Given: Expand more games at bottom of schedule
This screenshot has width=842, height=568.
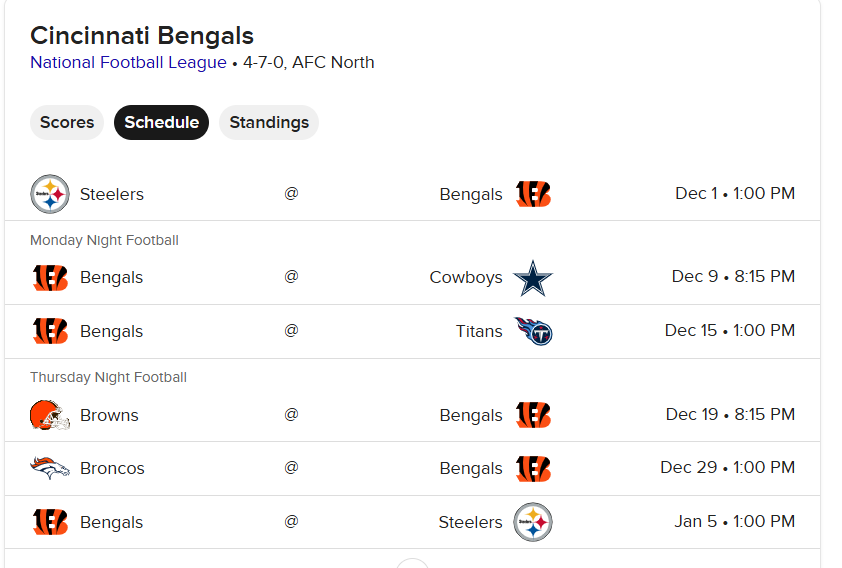Looking at the screenshot, I should (412, 563).
